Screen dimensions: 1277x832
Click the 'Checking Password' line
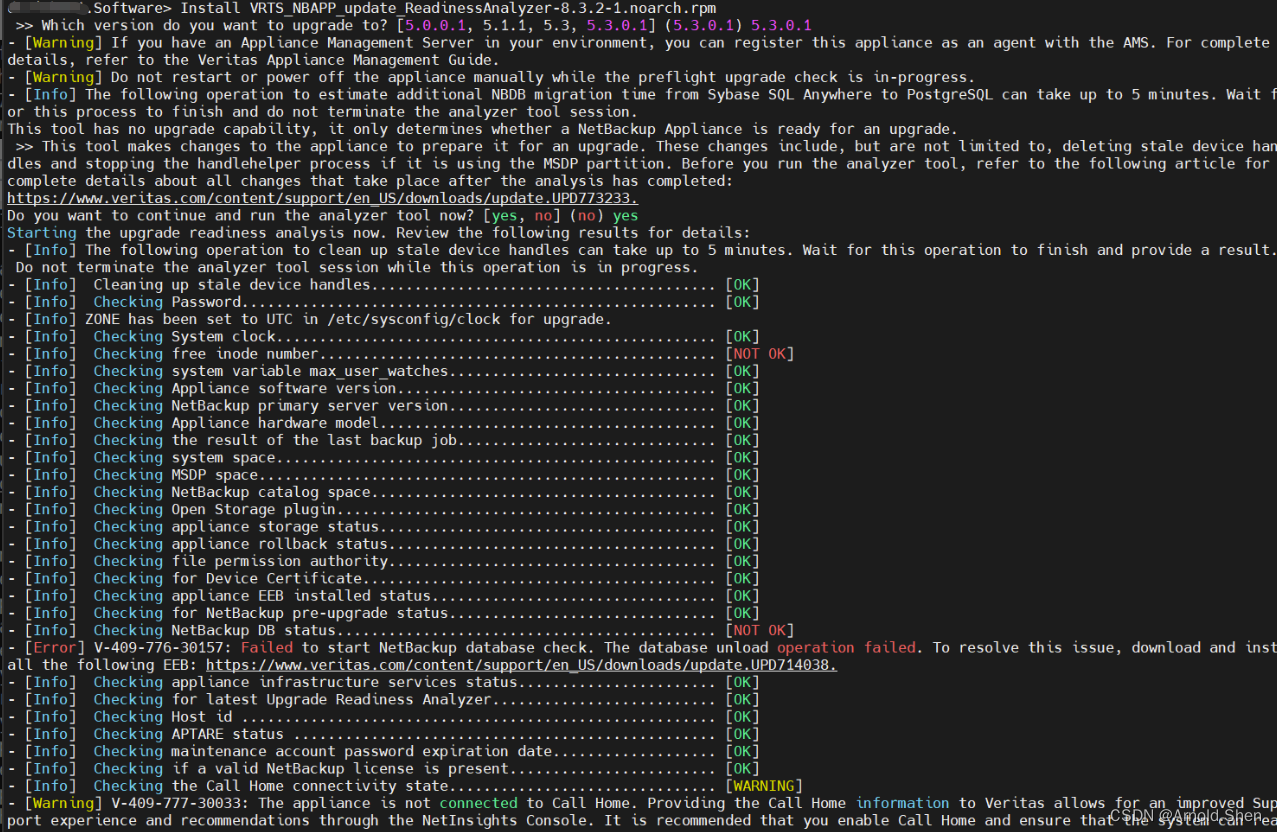(384, 302)
